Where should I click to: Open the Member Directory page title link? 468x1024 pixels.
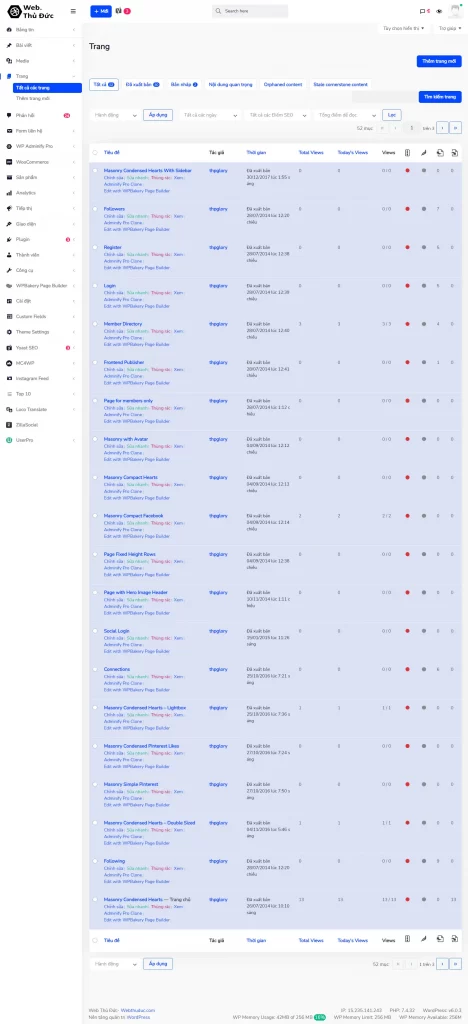[123, 324]
